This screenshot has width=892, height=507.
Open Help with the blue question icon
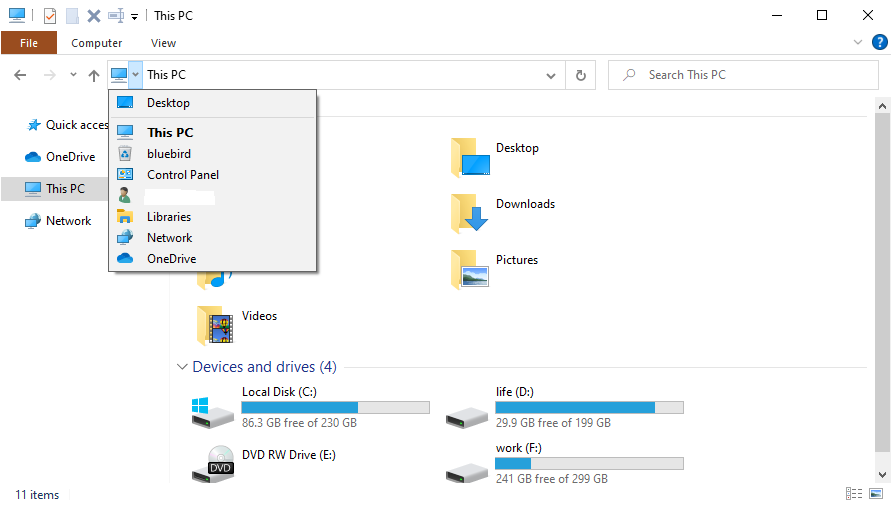click(879, 42)
